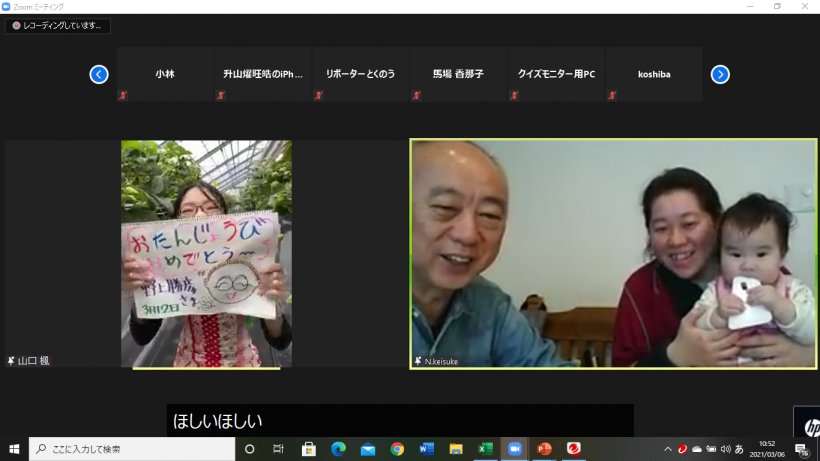Open Task View from the taskbar
Image resolution: width=820 pixels, height=461 pixels.
[279, 449]
